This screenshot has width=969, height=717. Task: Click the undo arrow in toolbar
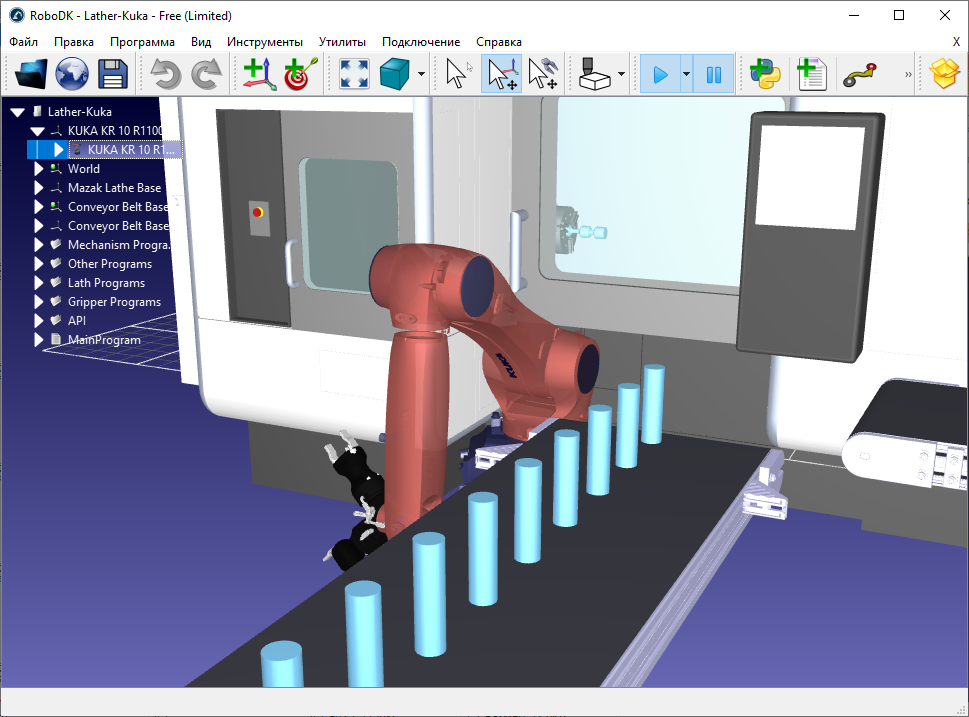pyautogui.click(x=166, y=74)
